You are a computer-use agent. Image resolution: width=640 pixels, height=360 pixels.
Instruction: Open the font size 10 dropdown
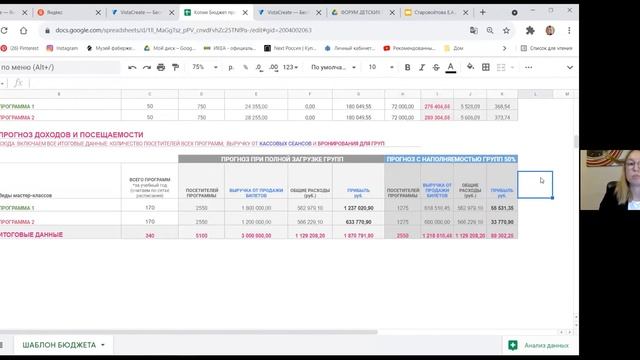(x=381, y=67)
